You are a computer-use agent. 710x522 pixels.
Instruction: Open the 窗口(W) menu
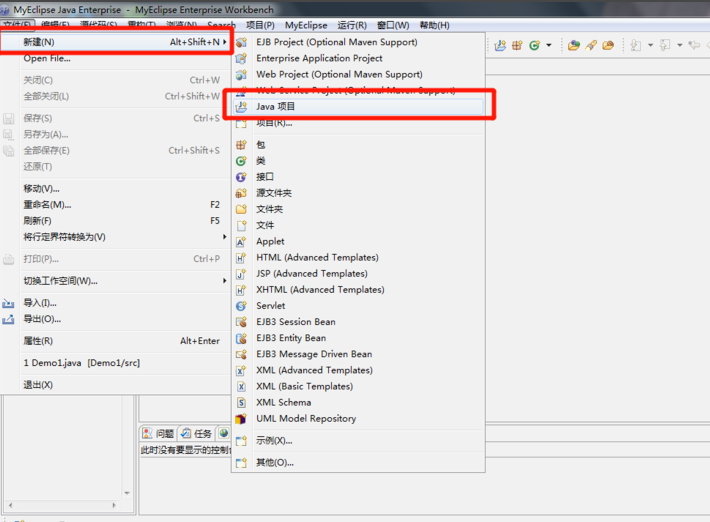pyautogui.click(x=393, y=25)
